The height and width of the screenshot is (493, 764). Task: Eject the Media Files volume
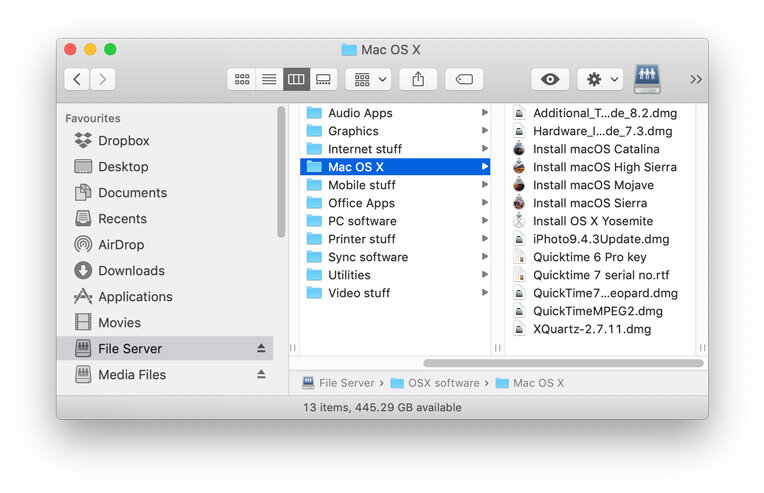pos(261,374)
